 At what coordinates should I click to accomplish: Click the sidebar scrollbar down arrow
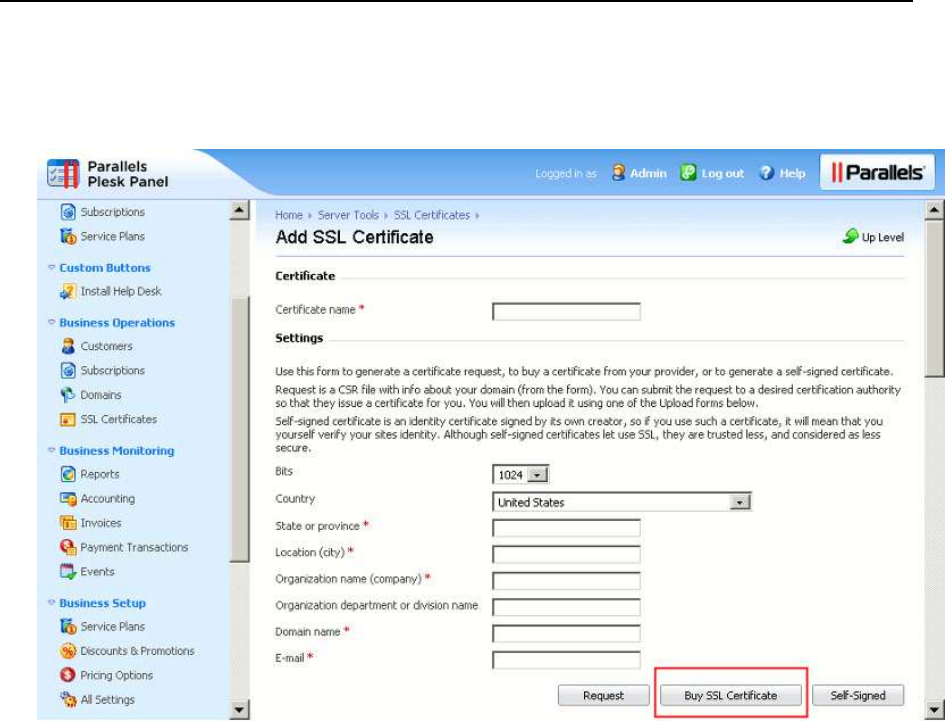(x=239, y=710)
